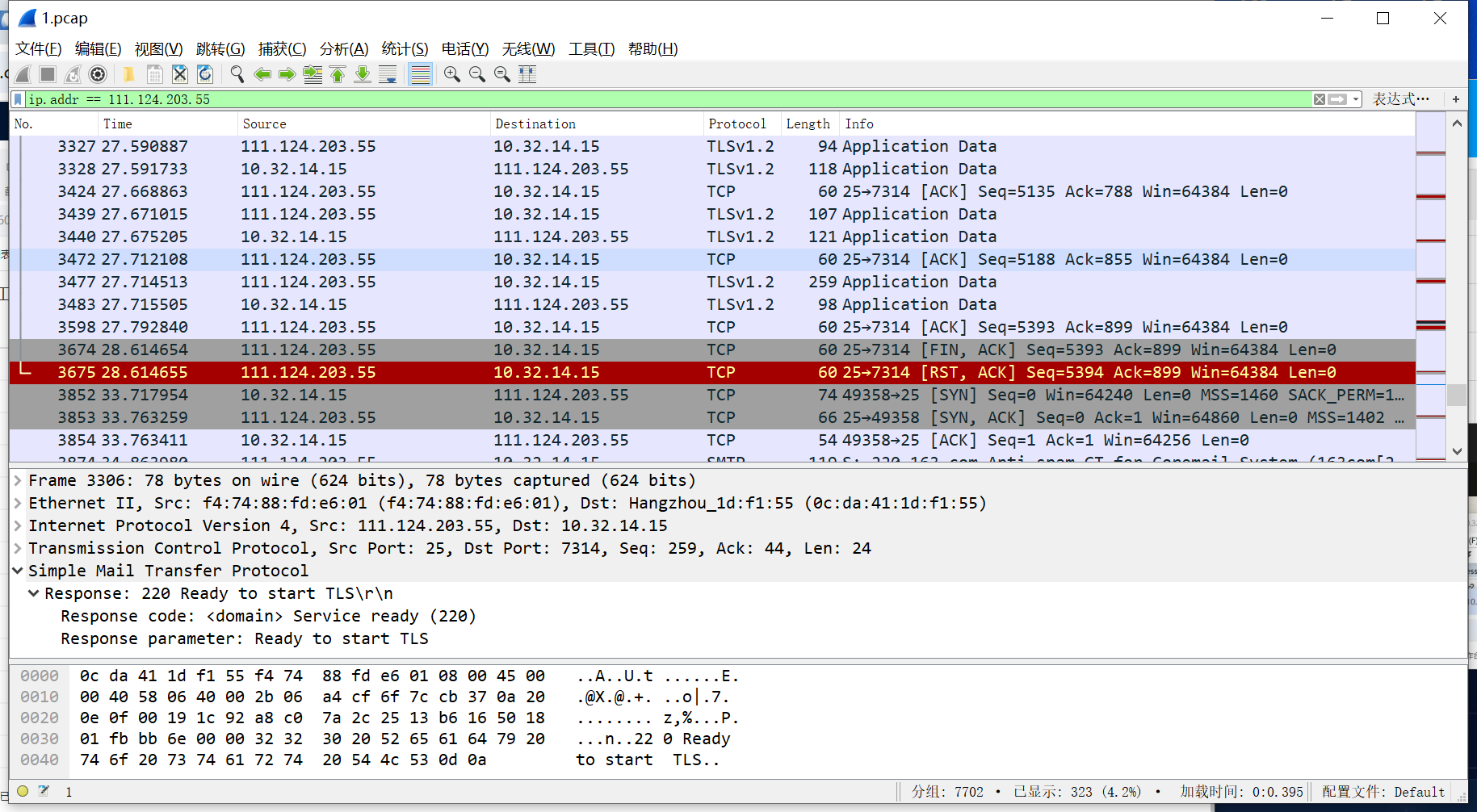Open the 统计(S) menu
Viewport: 1477px width, 812px height.
pos(405,49)
